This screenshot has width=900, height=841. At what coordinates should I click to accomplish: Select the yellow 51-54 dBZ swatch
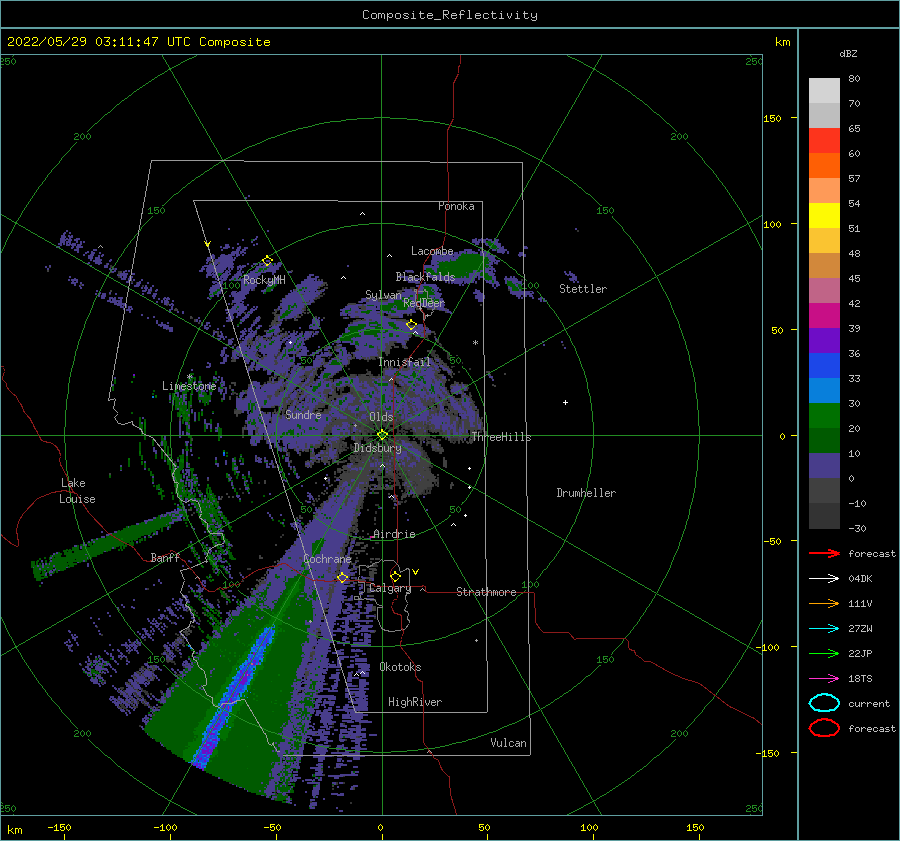[824, 216]
